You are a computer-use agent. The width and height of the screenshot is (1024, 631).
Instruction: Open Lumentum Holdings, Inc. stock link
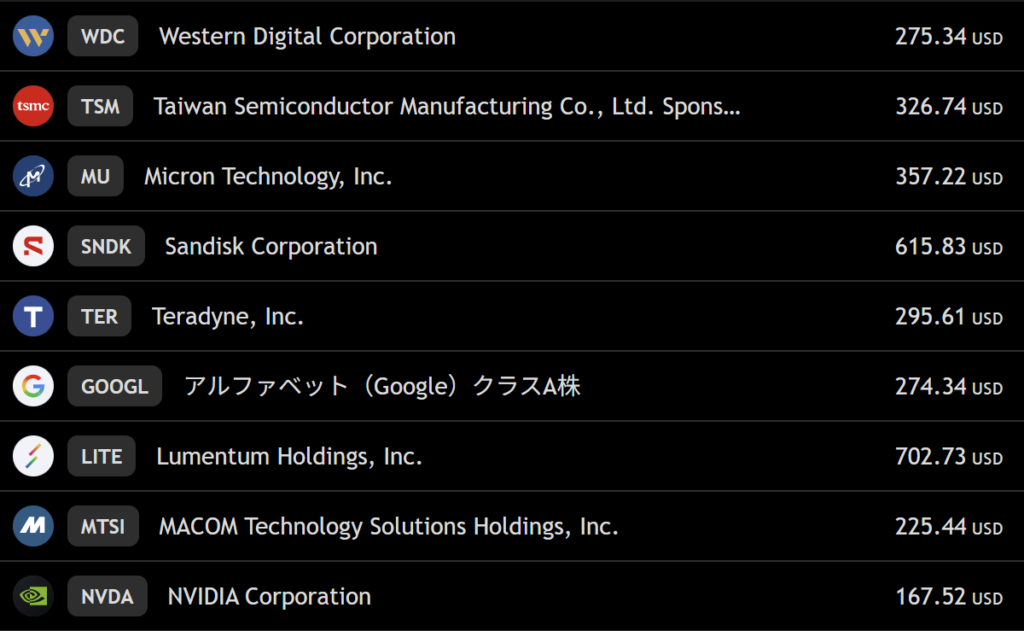tap(289, 457)
